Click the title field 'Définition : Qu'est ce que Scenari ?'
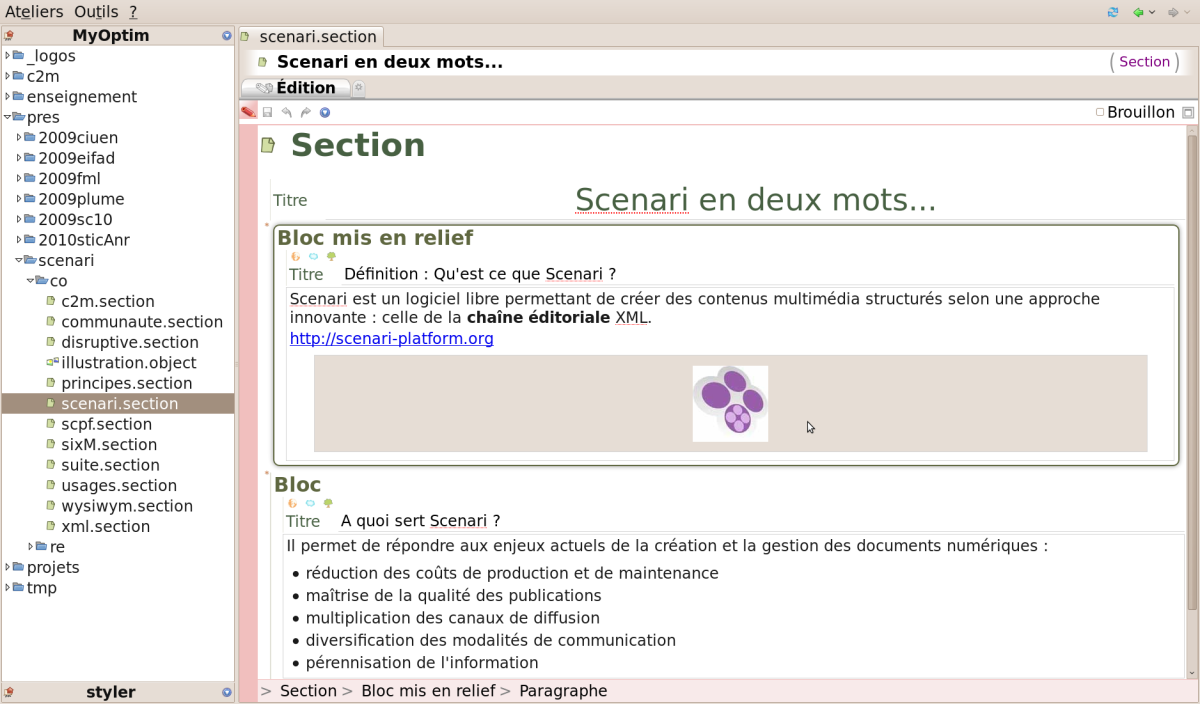Screen dimensions: 1200x704 pos(760,274)
